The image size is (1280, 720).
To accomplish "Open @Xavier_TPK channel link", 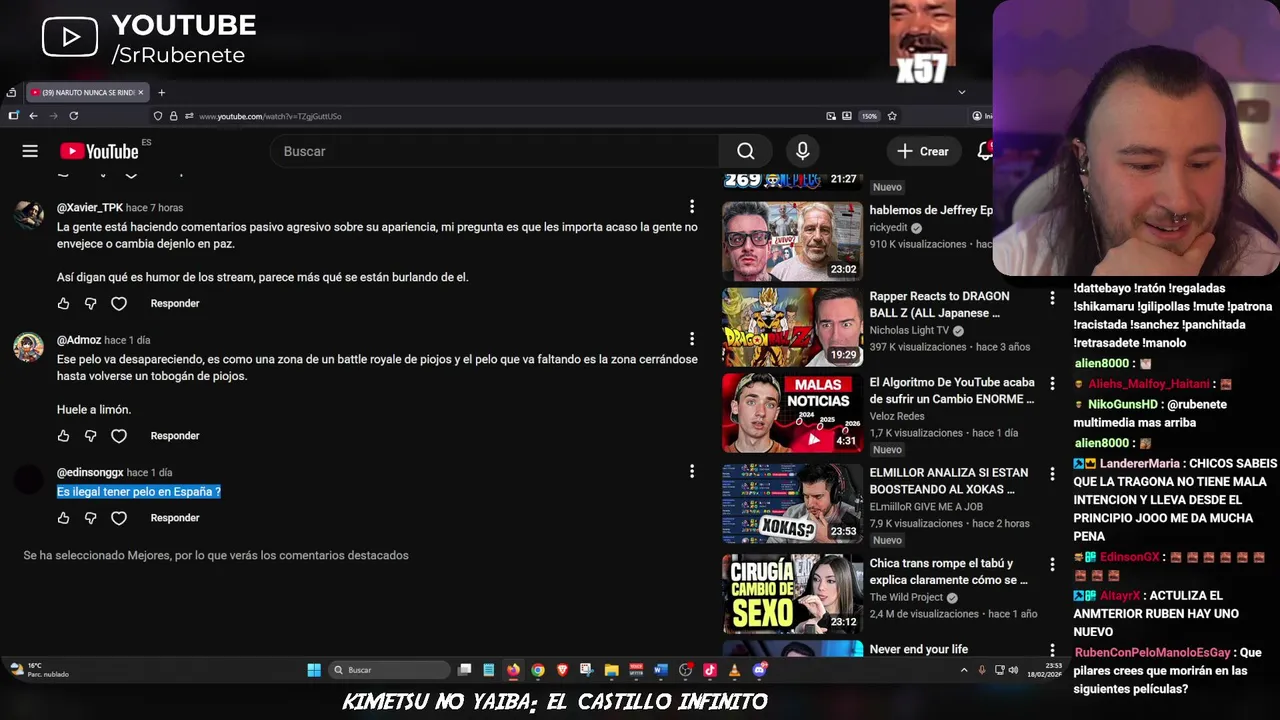I will (x=90, y=208).
